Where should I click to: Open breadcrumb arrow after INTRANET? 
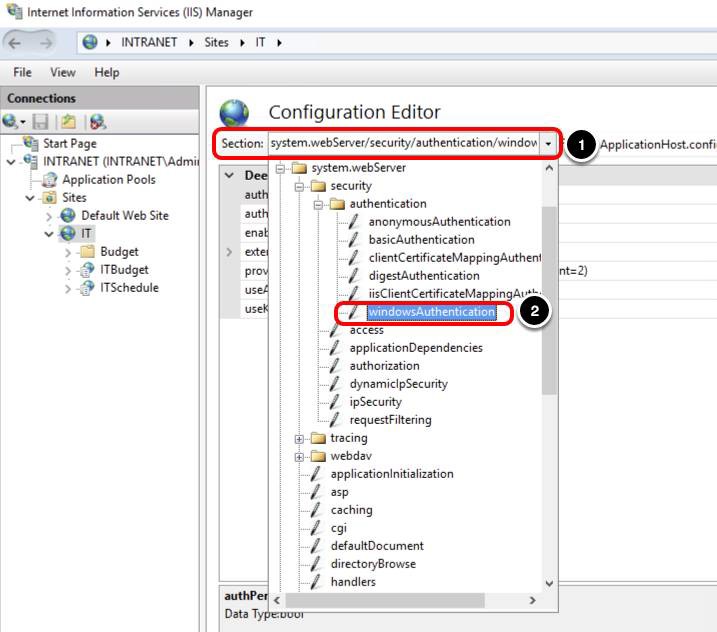[191, 43]
